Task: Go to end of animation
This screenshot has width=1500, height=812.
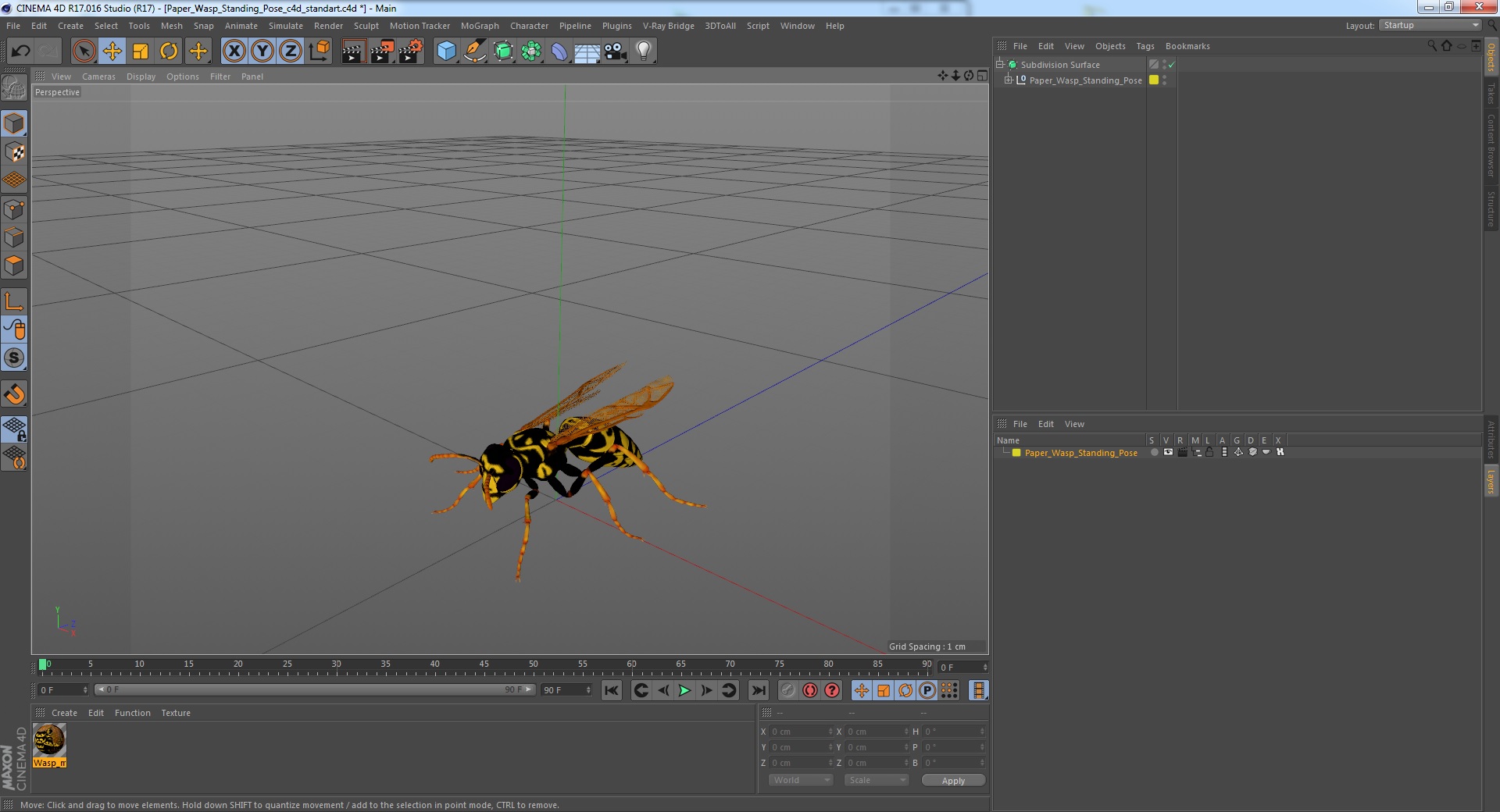Action: pos(758,690)
